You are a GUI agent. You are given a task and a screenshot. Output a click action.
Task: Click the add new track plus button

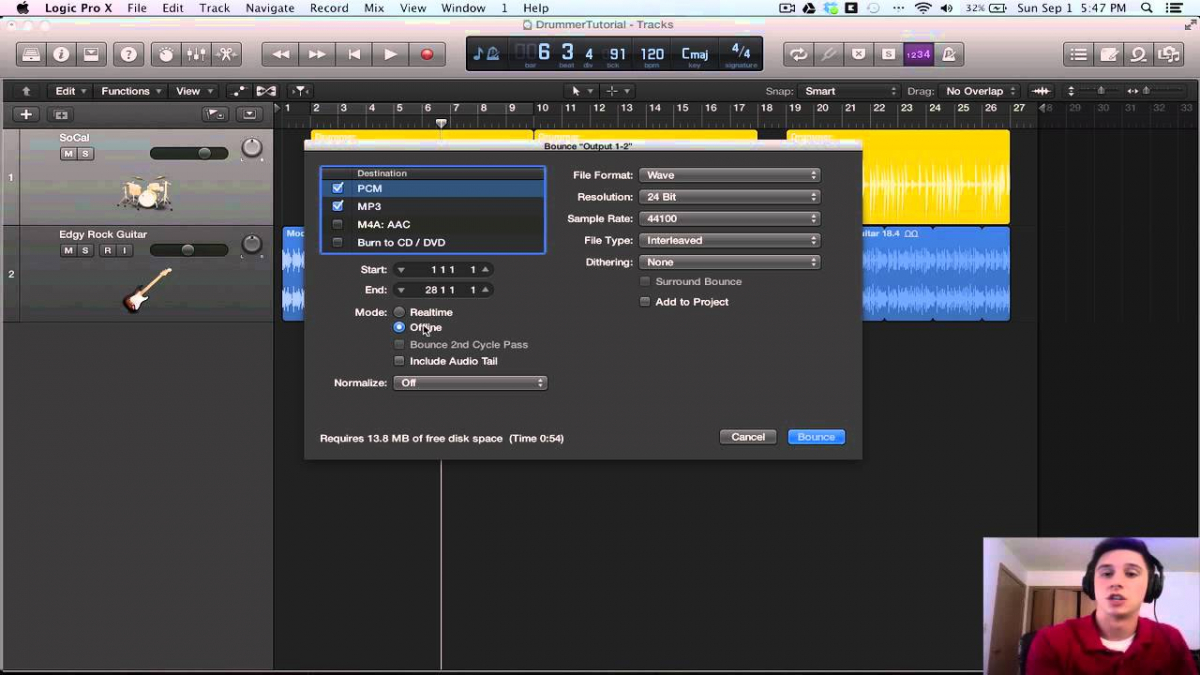coord(27,115)
